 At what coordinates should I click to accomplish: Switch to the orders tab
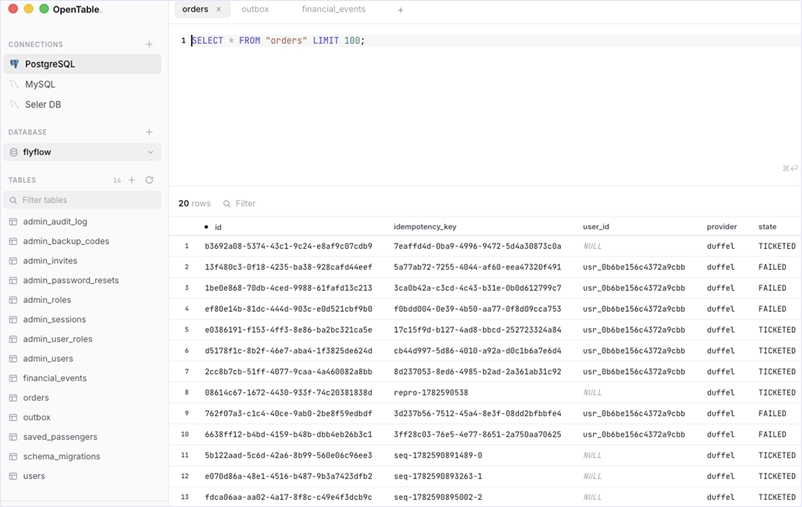(195, 9)
